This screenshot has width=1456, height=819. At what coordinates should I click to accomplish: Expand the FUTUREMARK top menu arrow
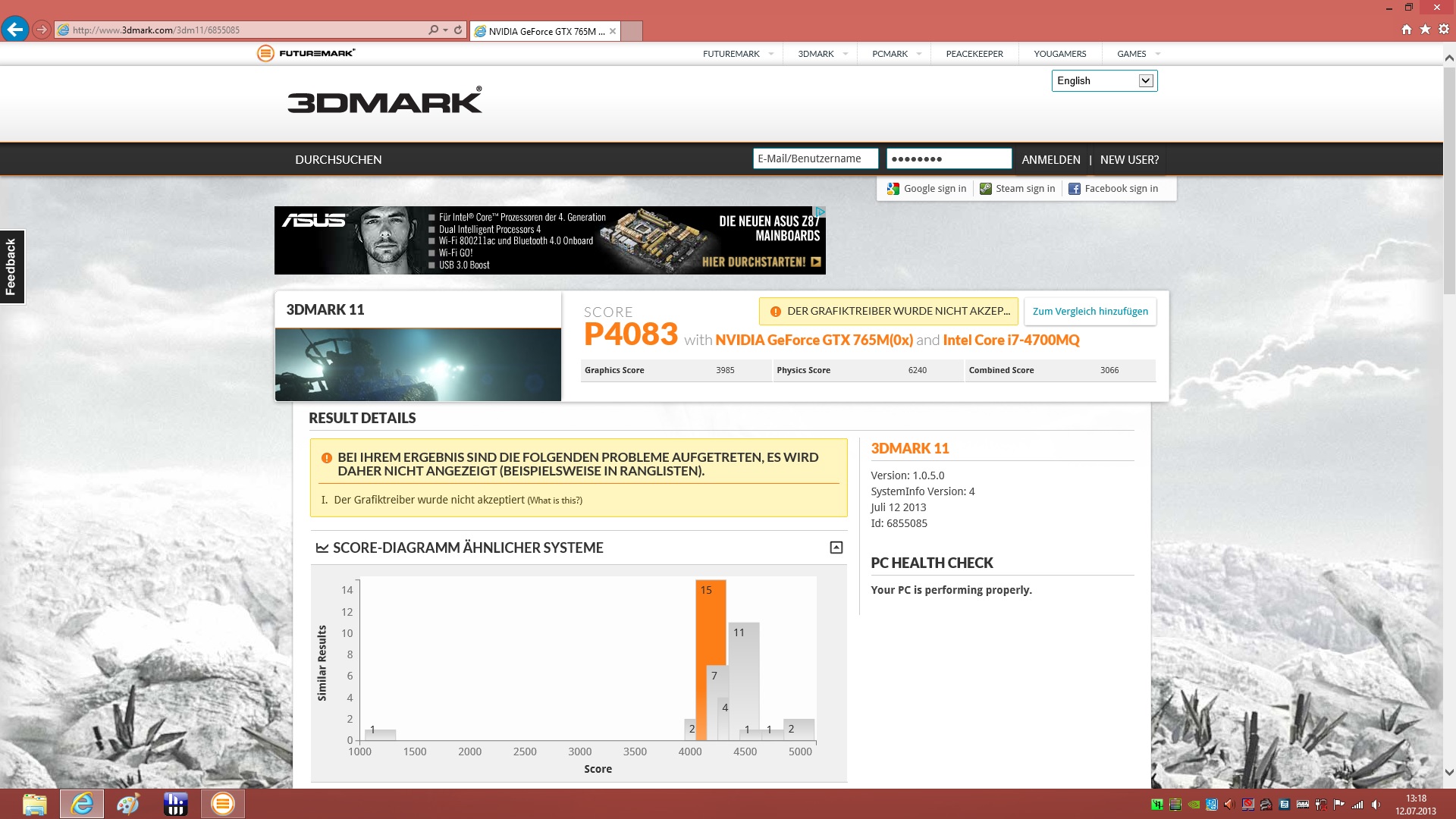tap(770, 54)
